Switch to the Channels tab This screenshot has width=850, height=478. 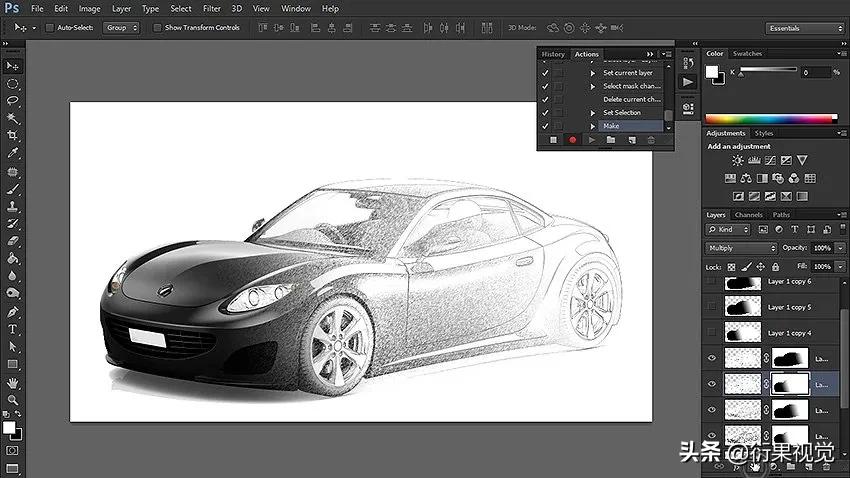point(748,215)
